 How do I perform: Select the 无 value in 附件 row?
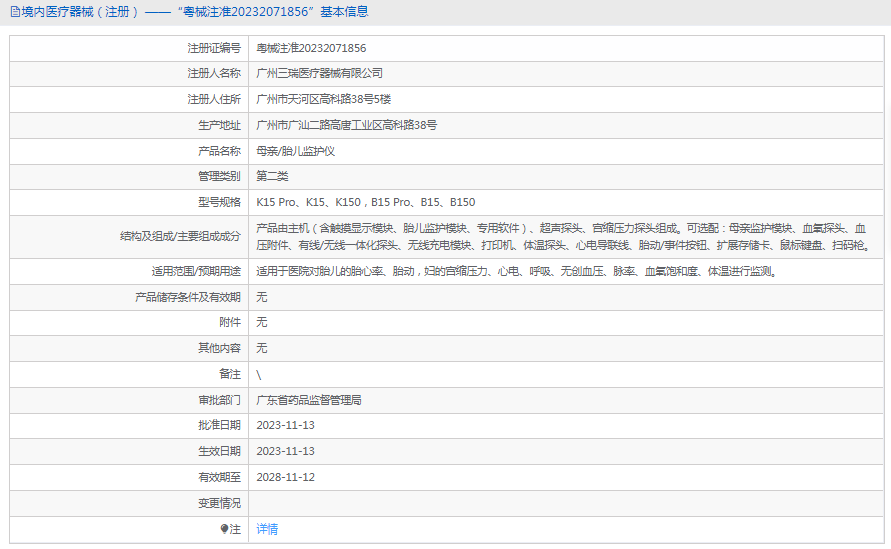point(261,322)
